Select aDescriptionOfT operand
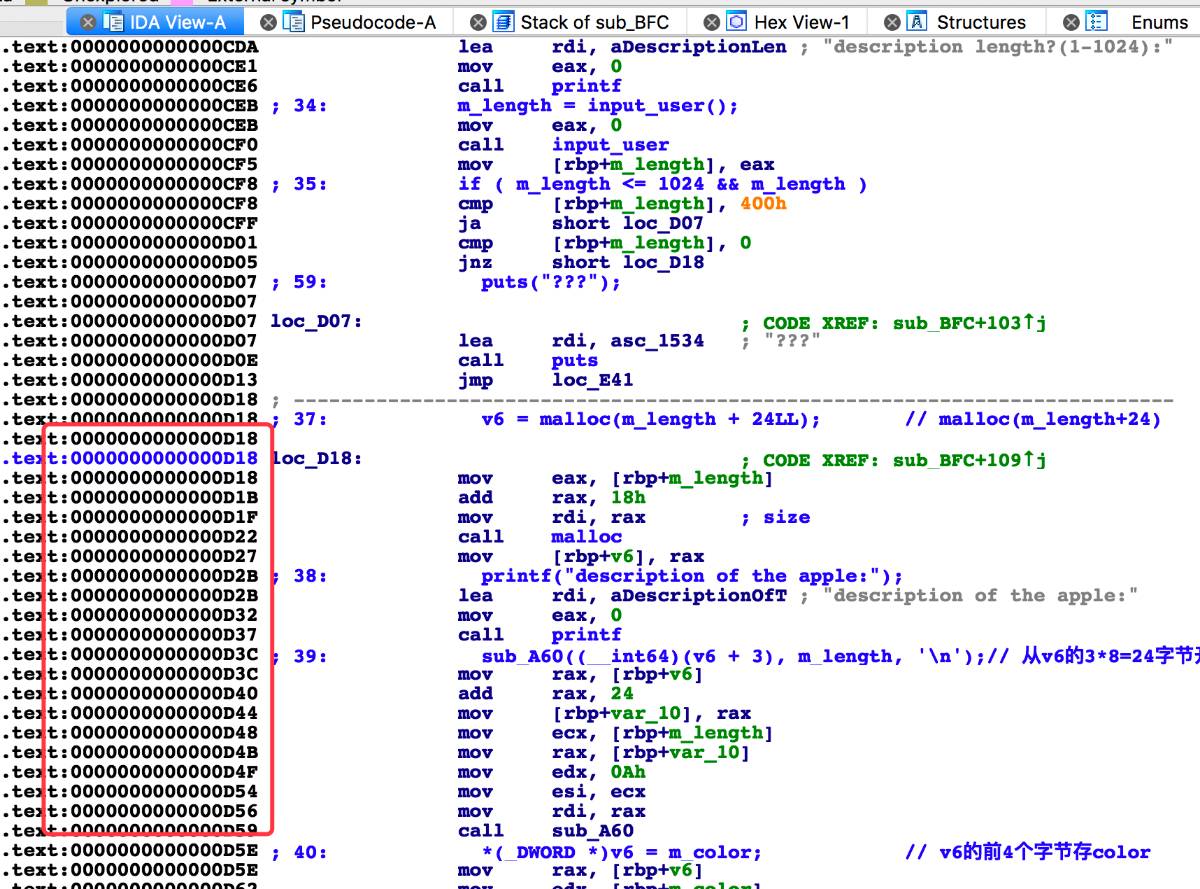Image resolution: width=1200 pixels, height=889 pixels. pyautogui.click(x=698, y=596)
